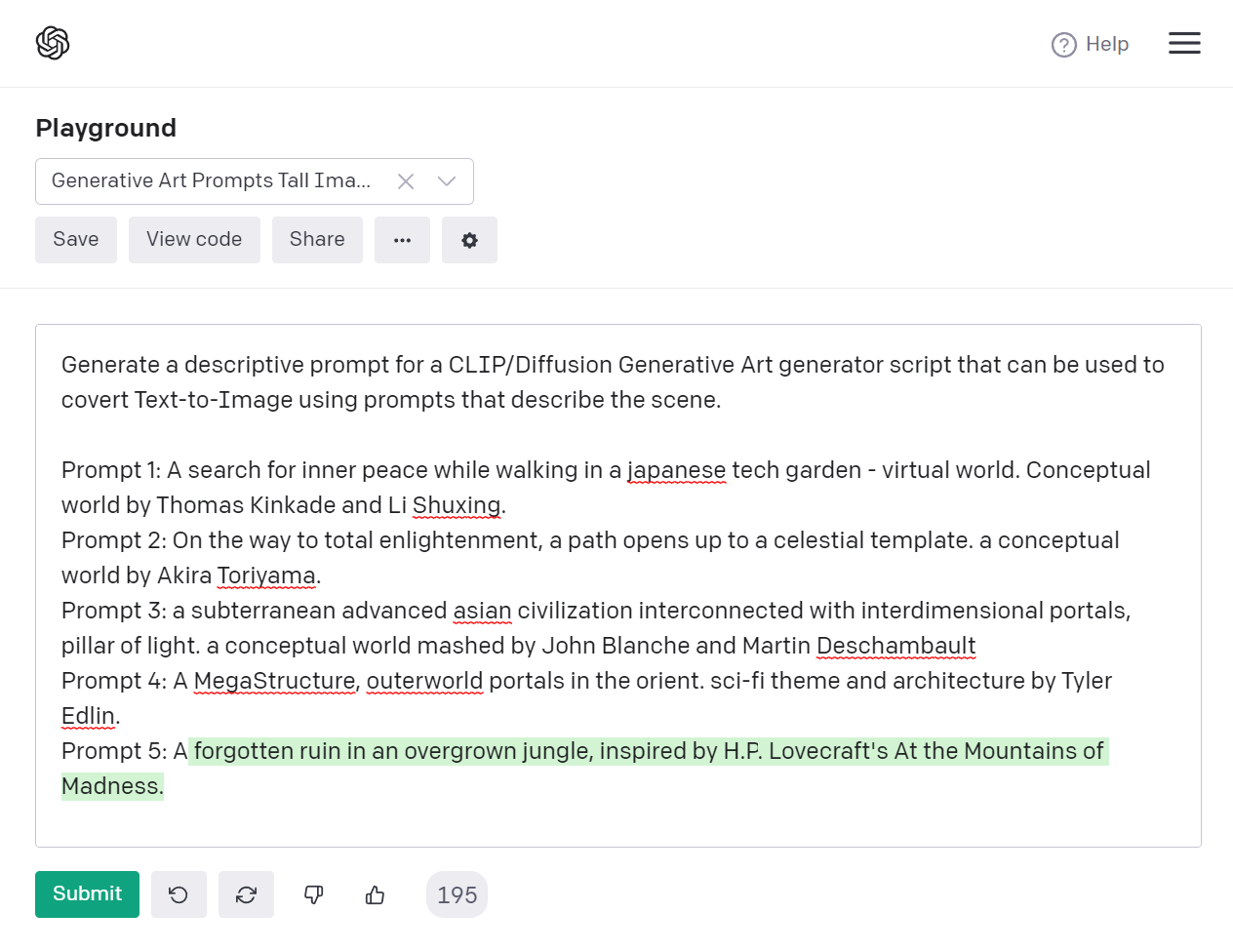Undo the last generation with the history icon
This screenshot has height=952, width=1233.
click(x=179, y=893)
